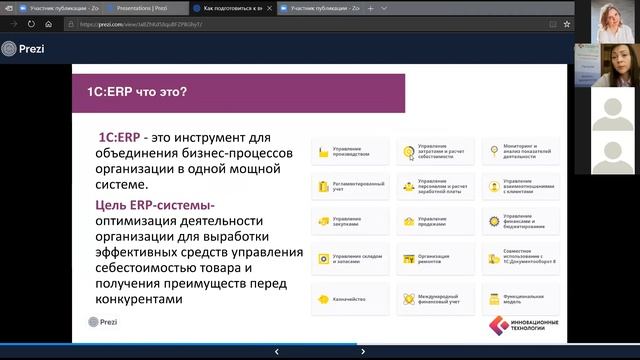The height and width of the screenshot is (360, 640).
Task: Advance to next slide with right arrow
Action: 363,351
